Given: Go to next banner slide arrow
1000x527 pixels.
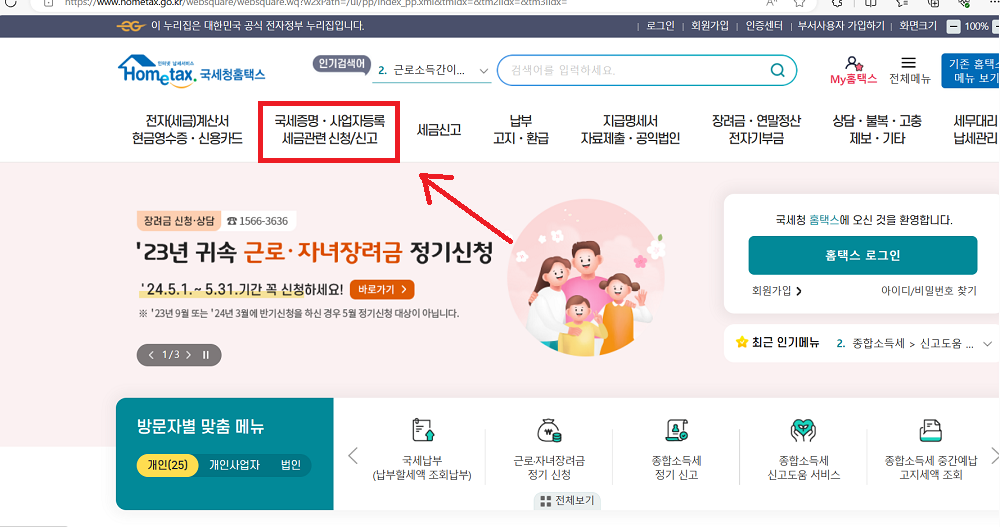Looking at the screenshot, I should pyautogui.click(x=189, y=355).
